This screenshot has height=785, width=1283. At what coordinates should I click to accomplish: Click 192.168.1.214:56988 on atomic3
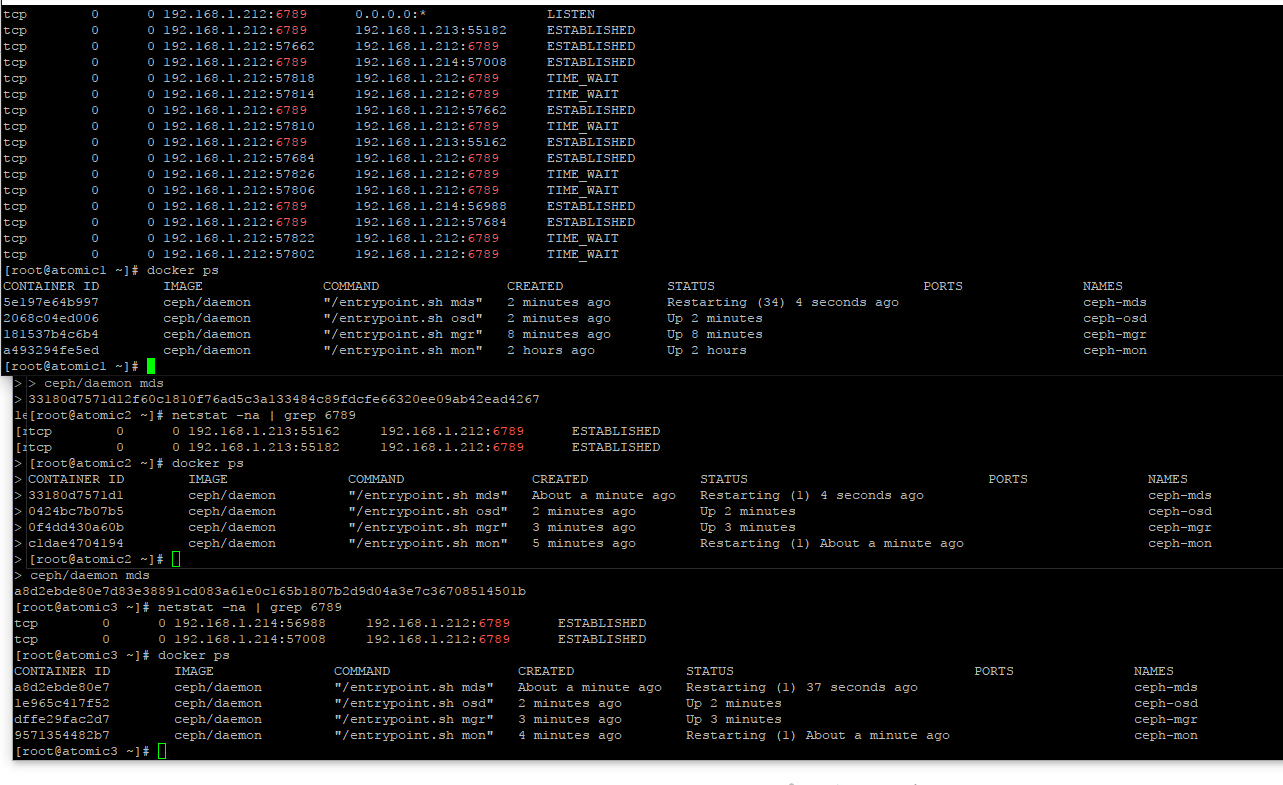[x=250, y=623]
